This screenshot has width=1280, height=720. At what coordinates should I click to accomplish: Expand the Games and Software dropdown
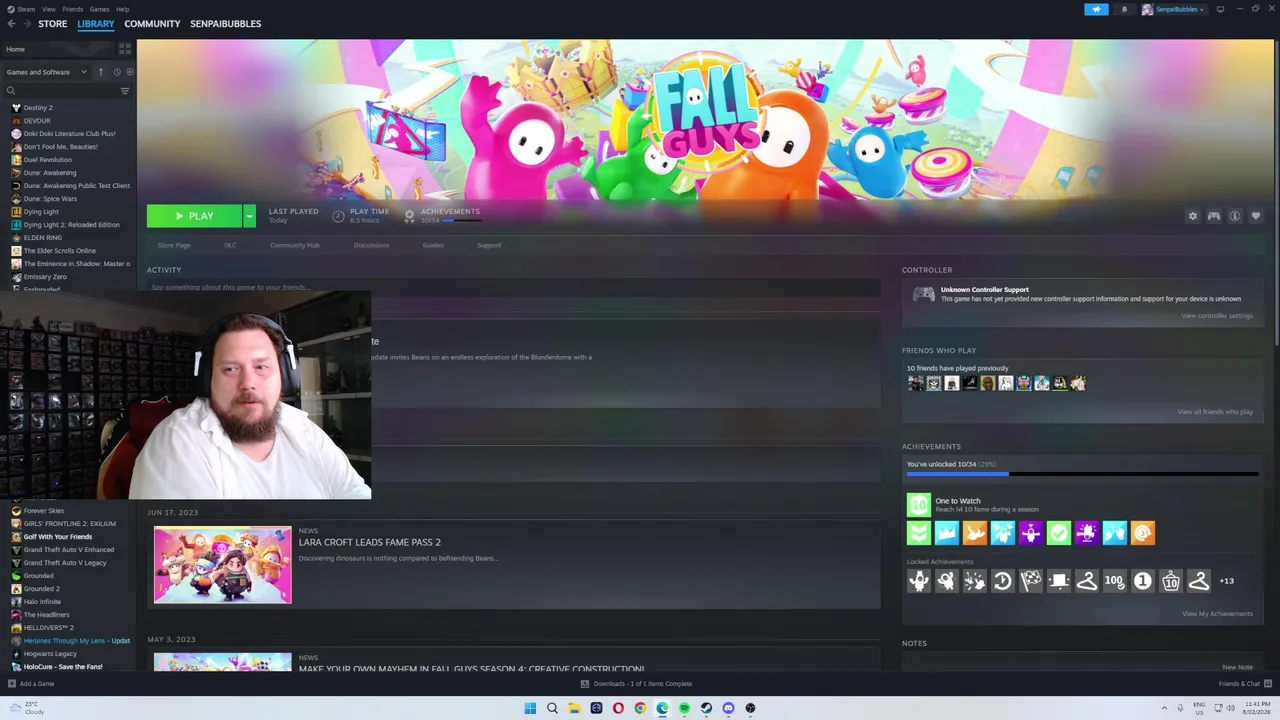[x=46, y=72]
